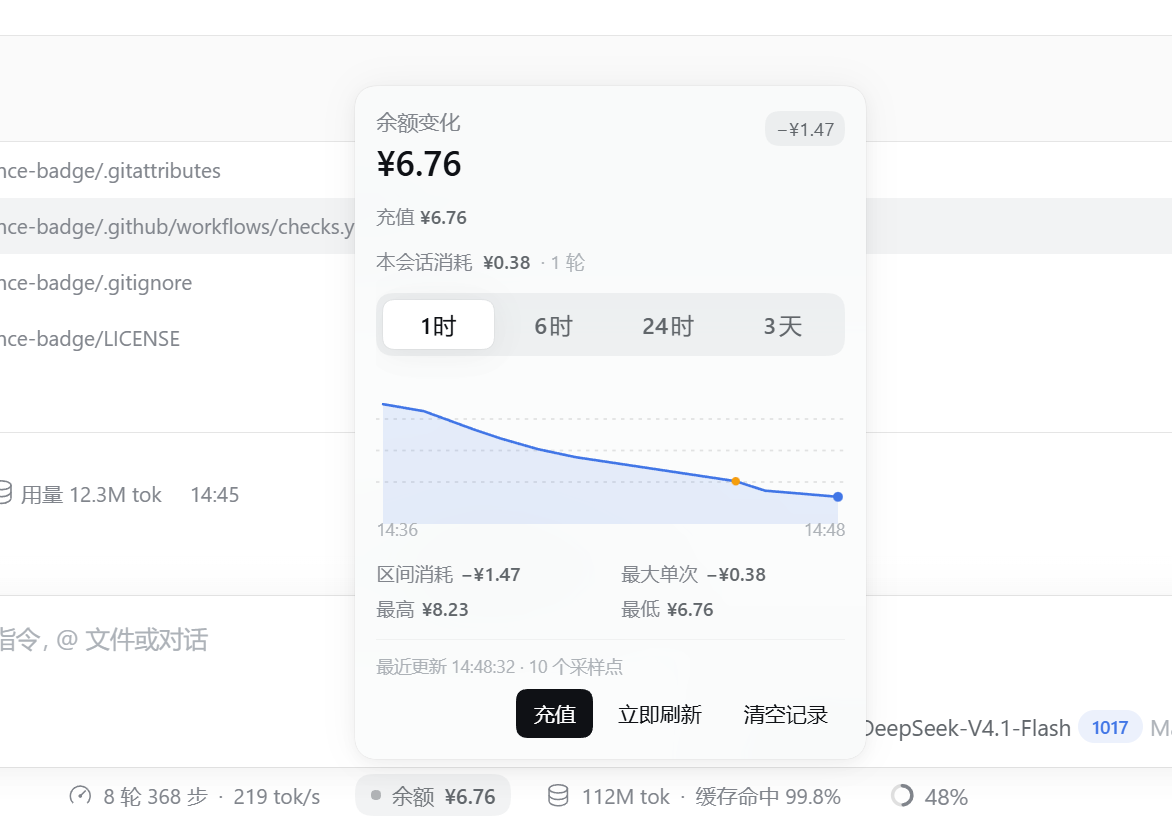Image resolution: width=1172 pixels, height=819 pixels.
Task: Click the blue end point on chart
Action: point(838,497)
